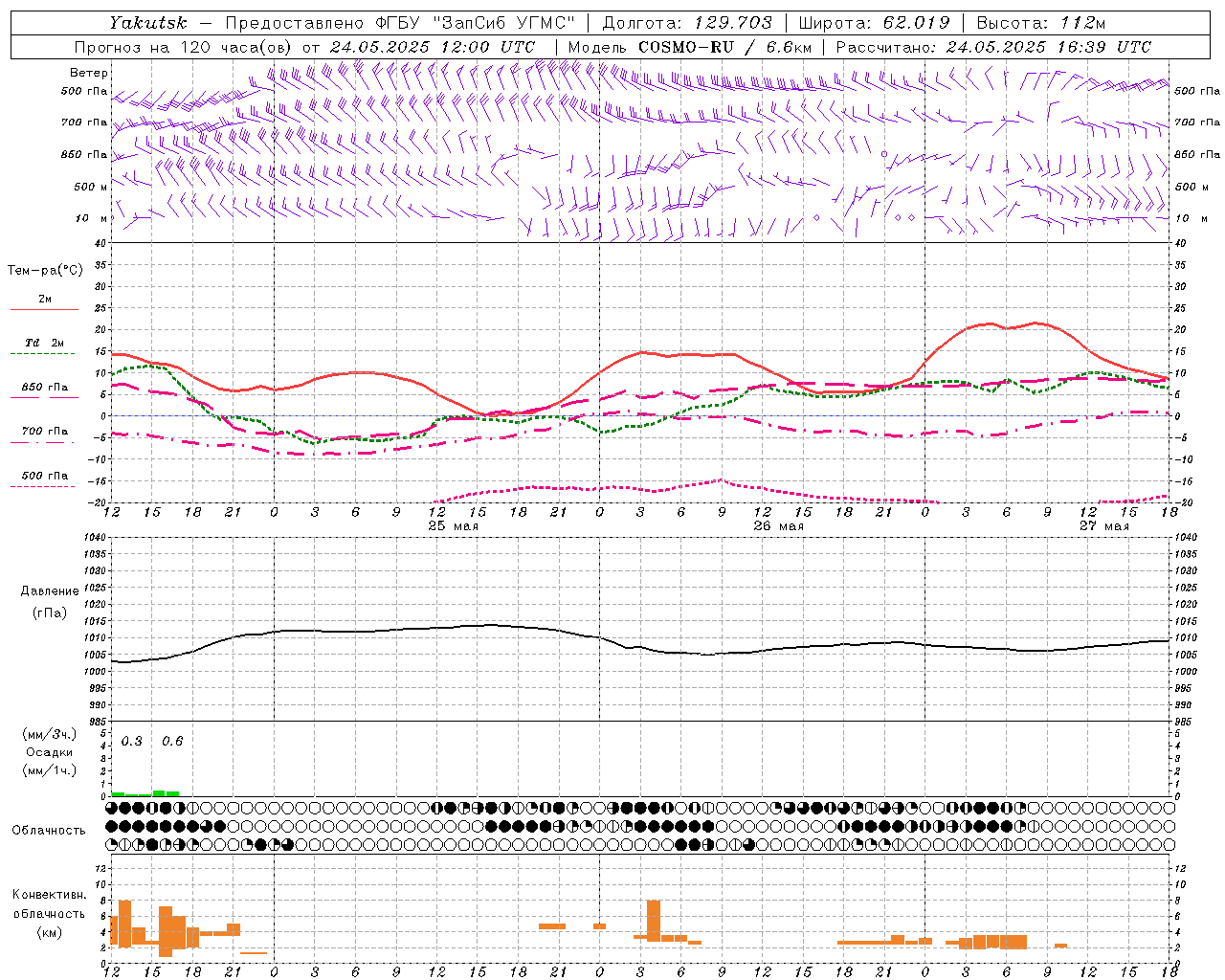This screenshot has height=980, width=1225.
Task: Click the (мм/1ч.) precipitation unit label
Action: point(50,770)
